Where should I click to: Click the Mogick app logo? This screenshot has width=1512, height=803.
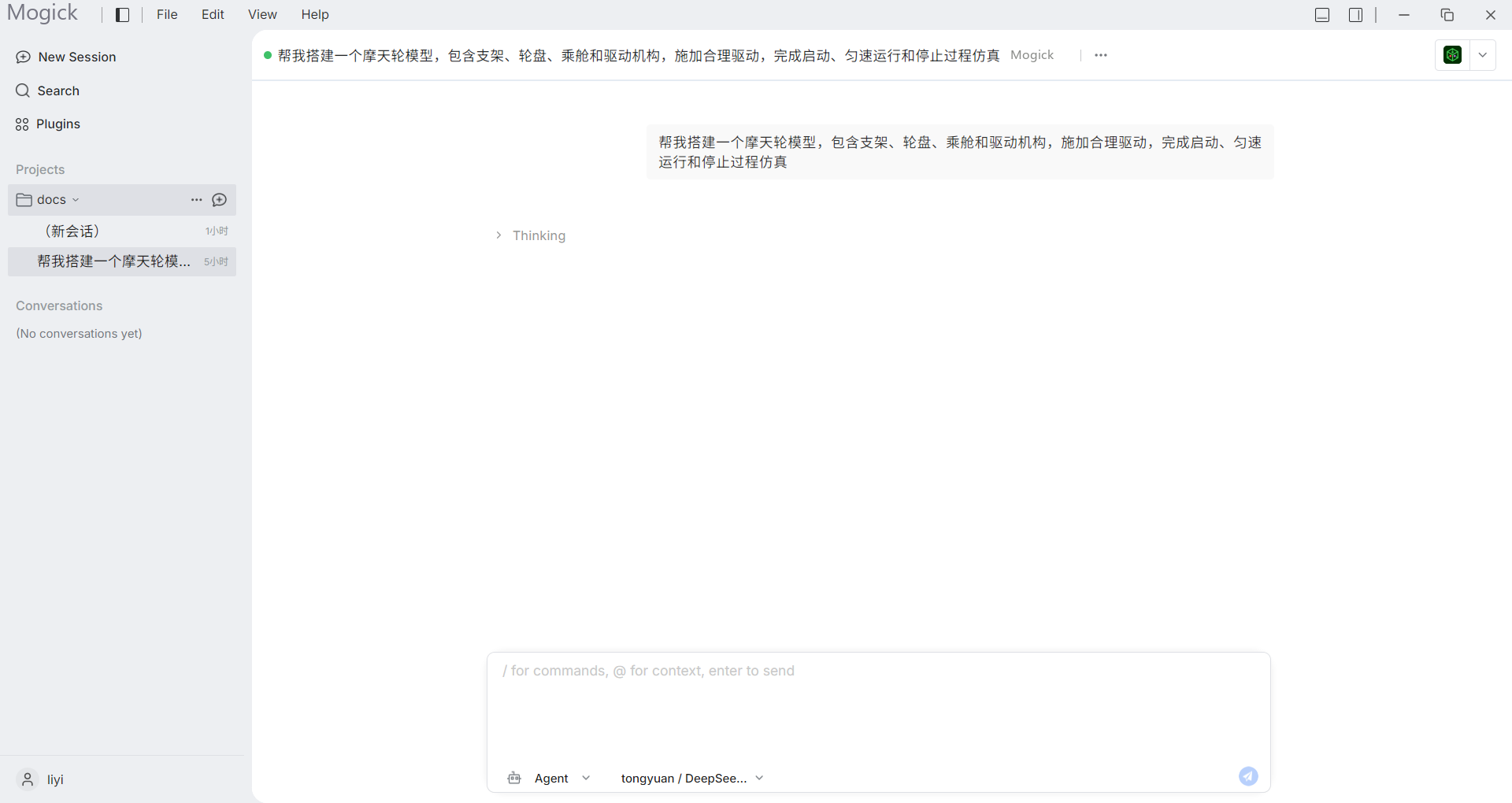pyautogui.click(x=43, y=13)
